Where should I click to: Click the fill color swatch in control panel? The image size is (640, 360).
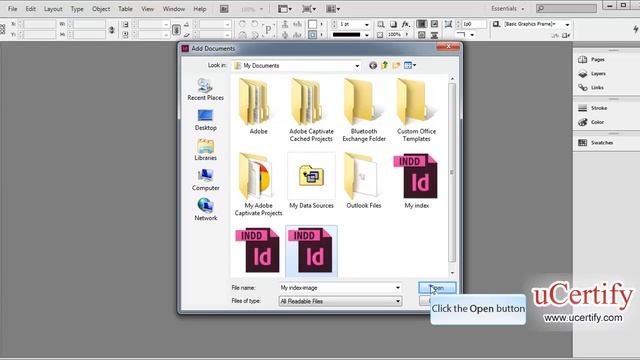click(312, 24)
